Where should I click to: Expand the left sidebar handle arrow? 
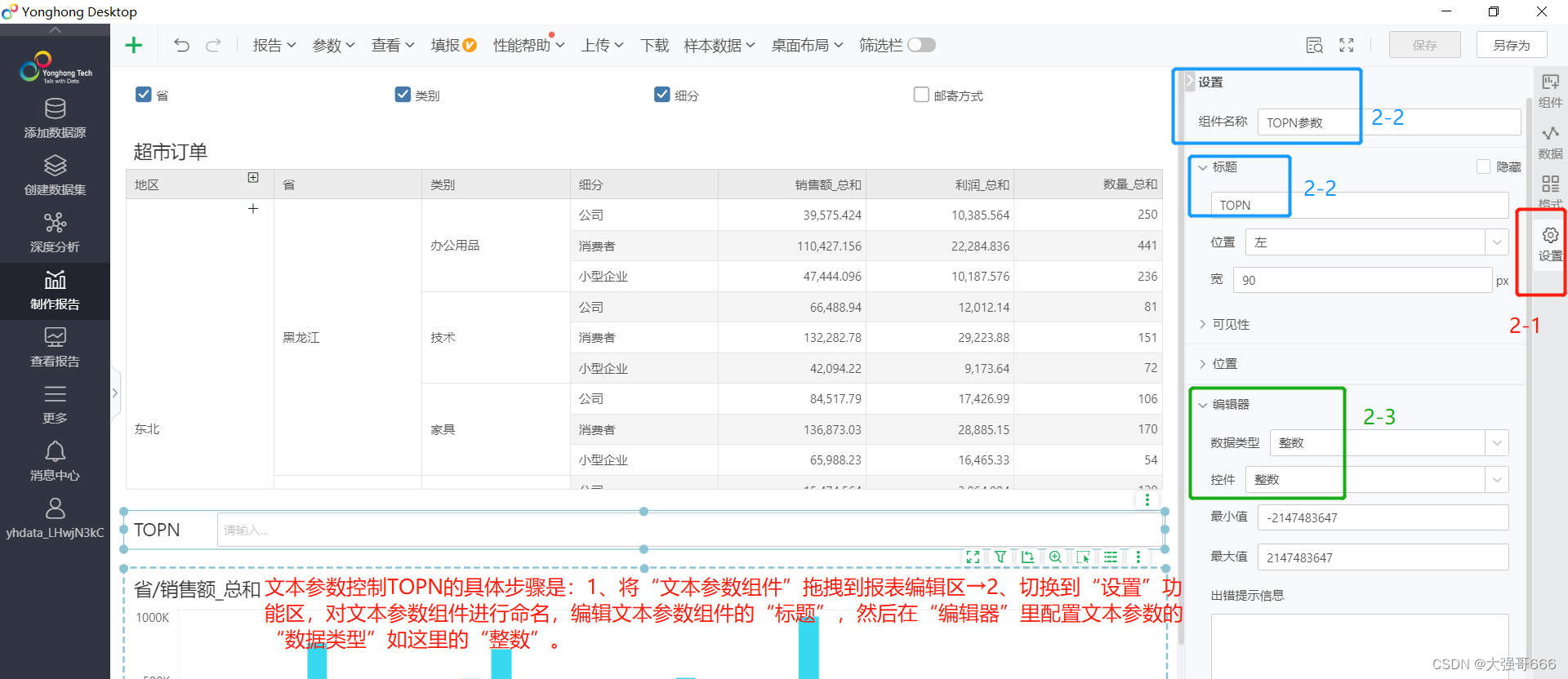pos(115,393)
